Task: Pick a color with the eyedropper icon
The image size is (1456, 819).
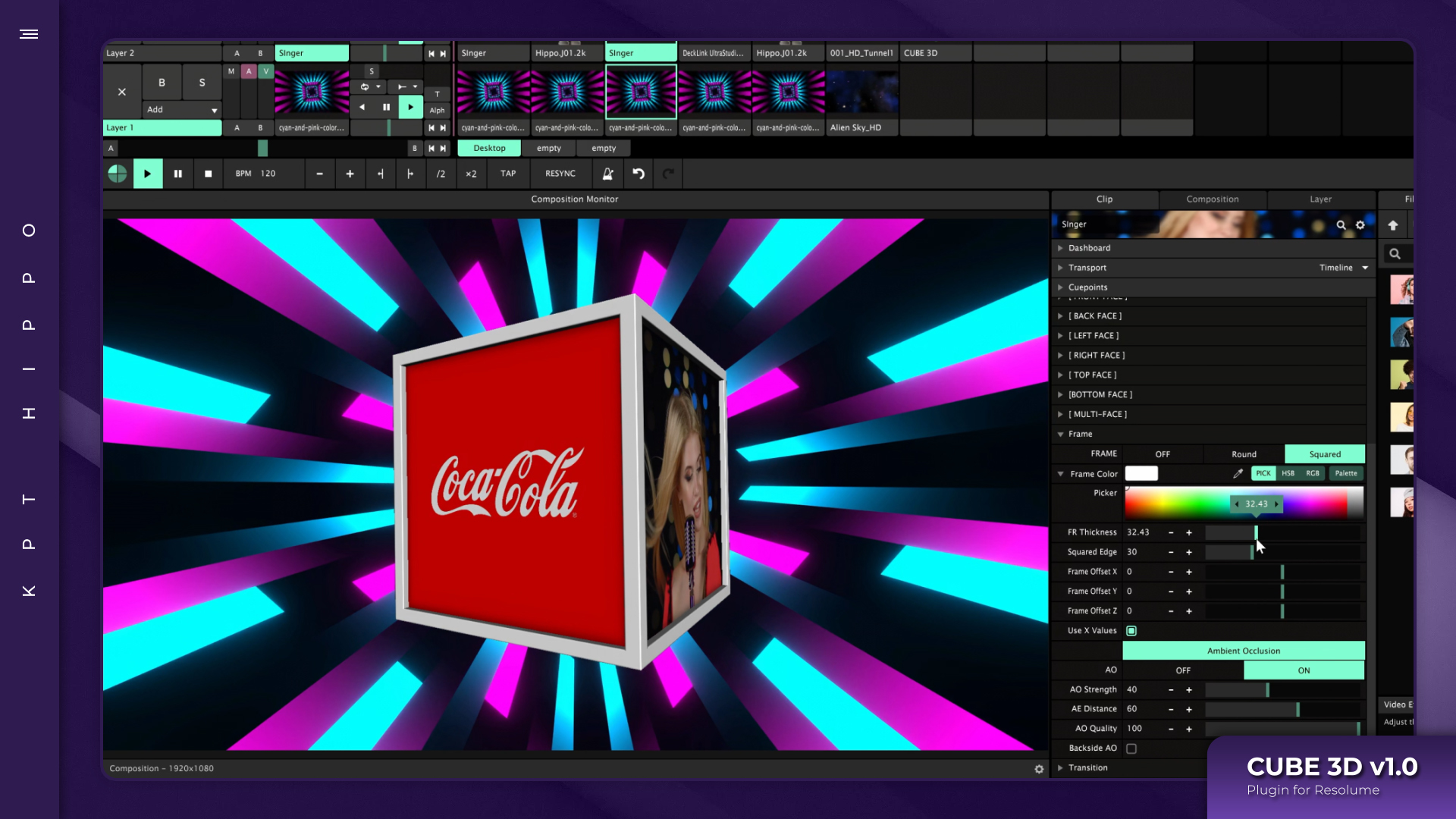Action: point(1238,474)
